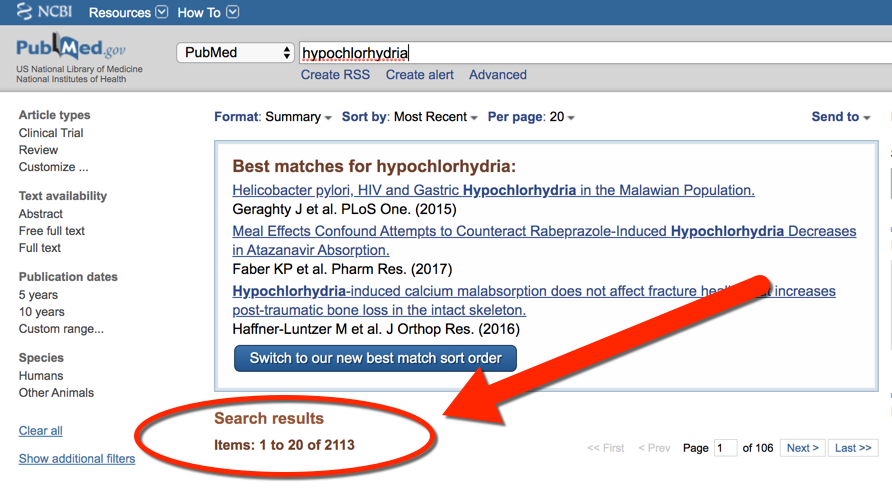Click the NCBI logo in header
This screenshot has width=892, height=491.
[44, 11]
